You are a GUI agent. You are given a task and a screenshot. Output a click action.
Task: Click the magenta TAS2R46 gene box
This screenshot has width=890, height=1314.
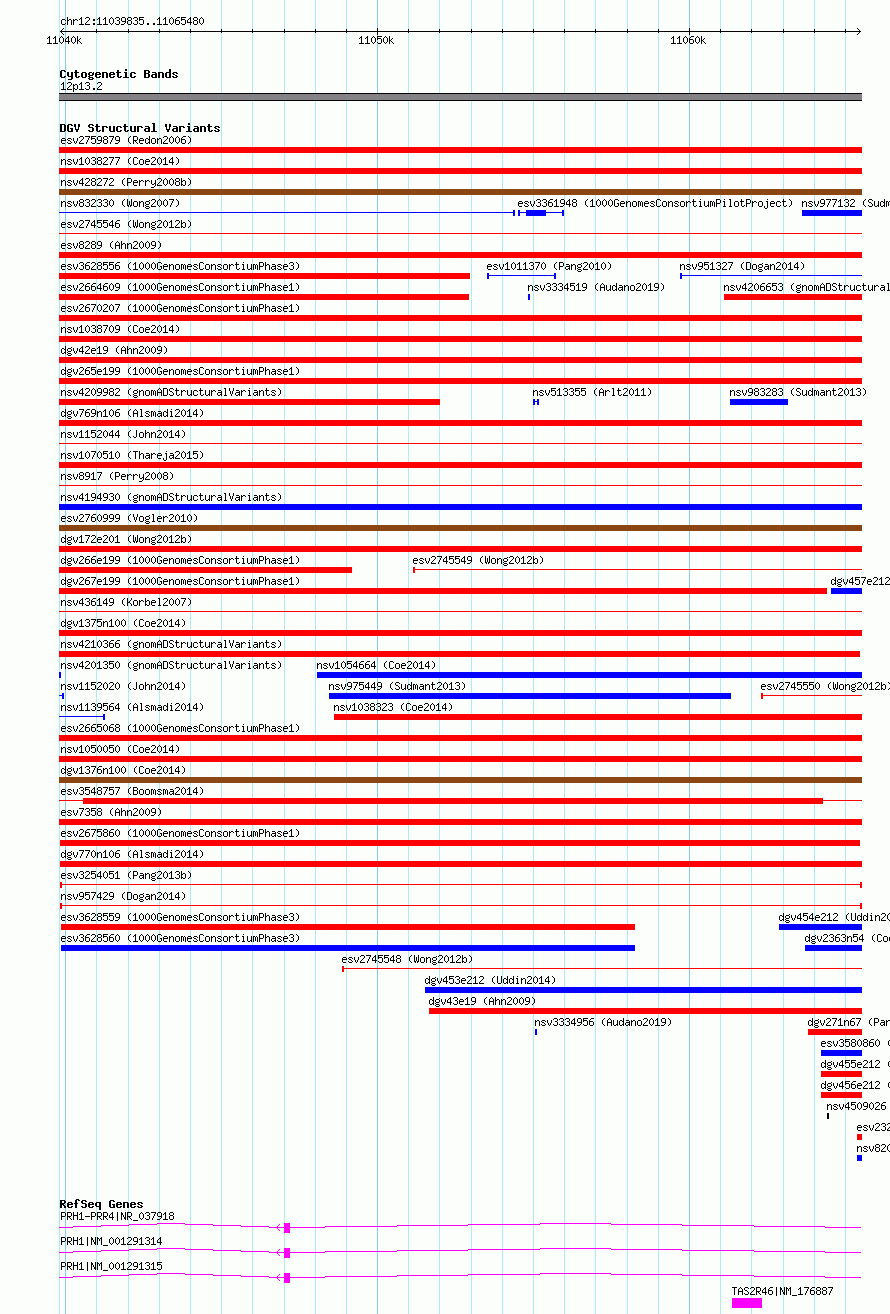(747, 1303)
